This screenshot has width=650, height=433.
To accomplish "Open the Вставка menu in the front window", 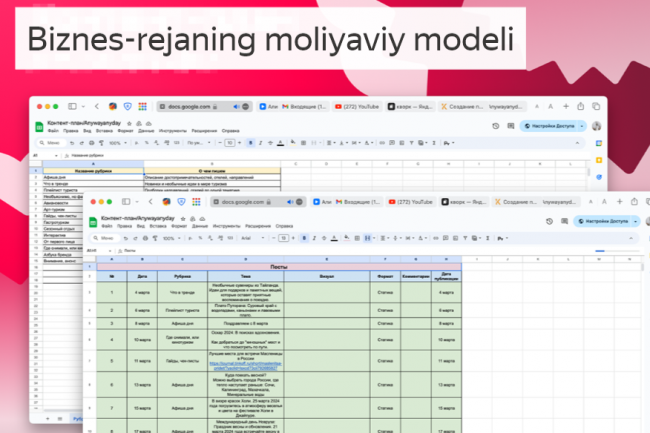I will click(x=158, y=226).
